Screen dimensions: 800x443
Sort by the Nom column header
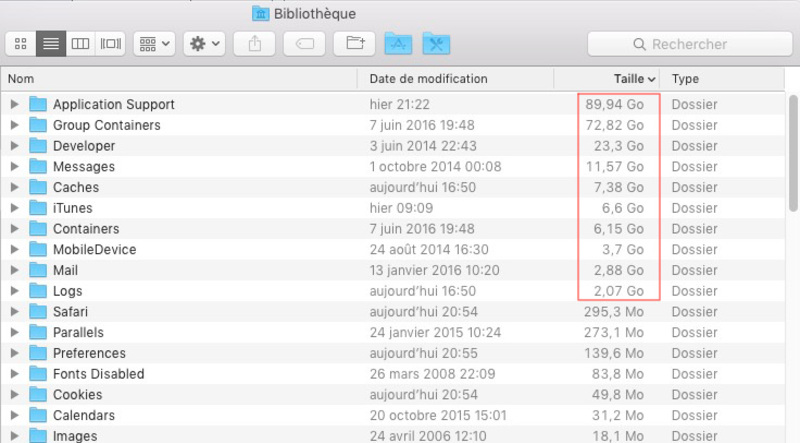179,79
